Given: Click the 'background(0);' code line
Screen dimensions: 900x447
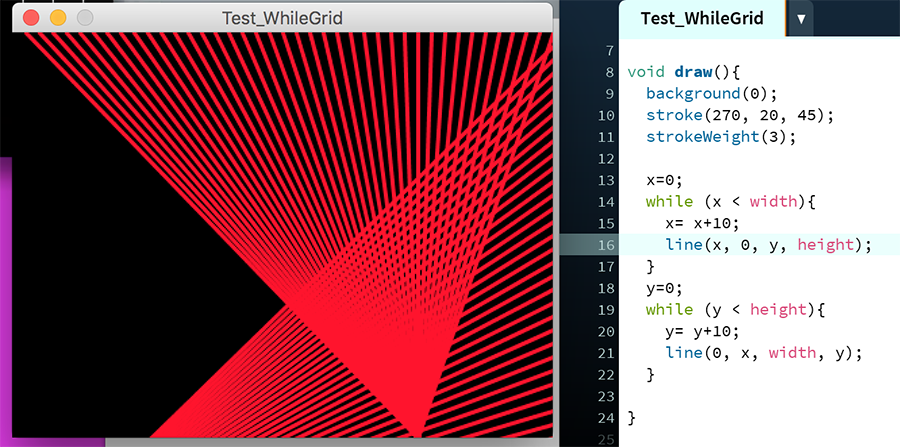Looking at the screenshot, I should (712, 94).
